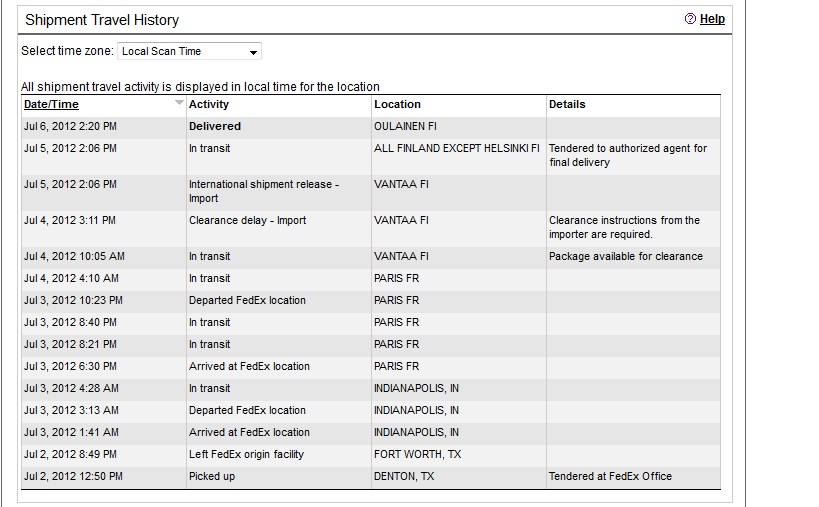
Task: Select the Clearance delay - Import row
Action: click(247, 220)
